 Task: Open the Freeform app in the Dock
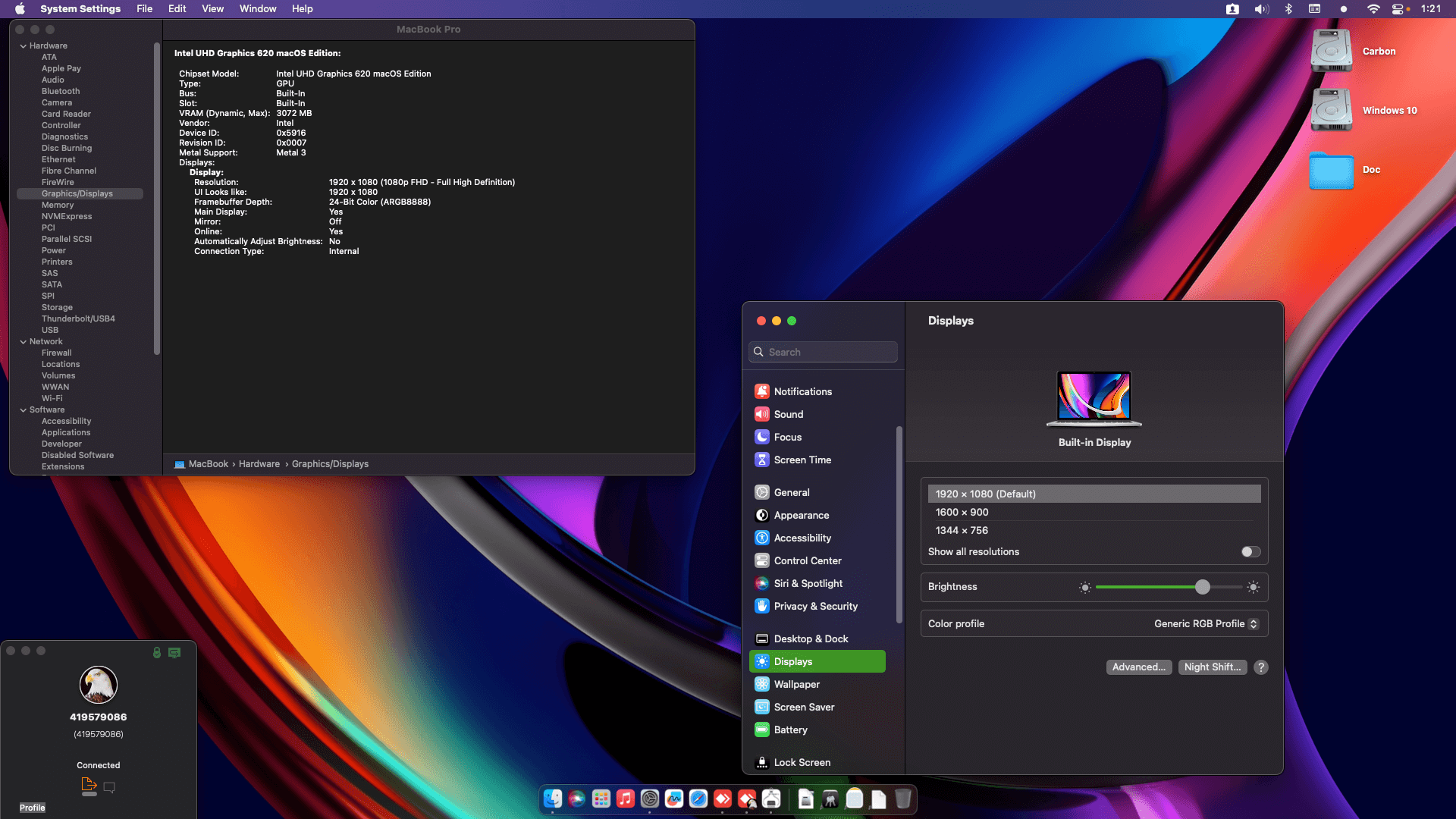pyautogui.click(x=674, y=799)
